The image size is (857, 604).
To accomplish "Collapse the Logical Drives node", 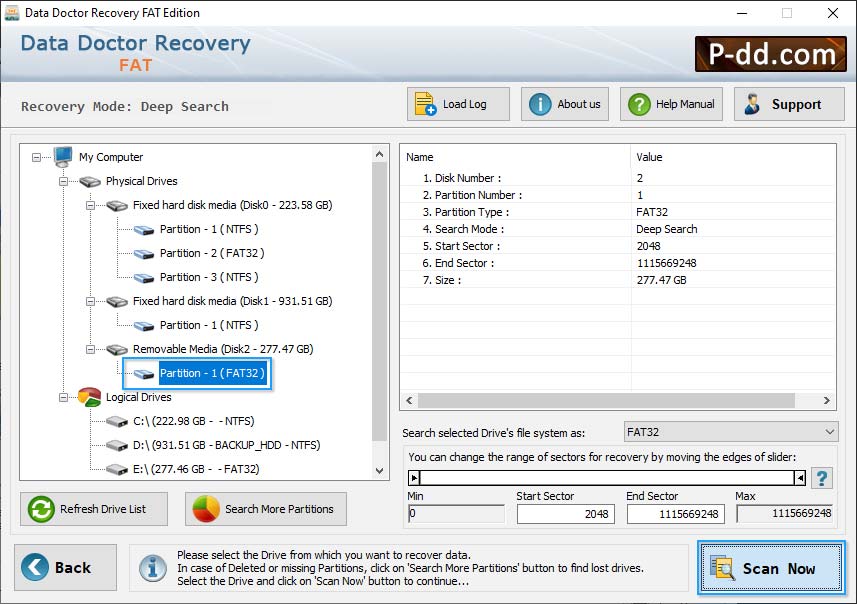I will click(x=63, y=397).
